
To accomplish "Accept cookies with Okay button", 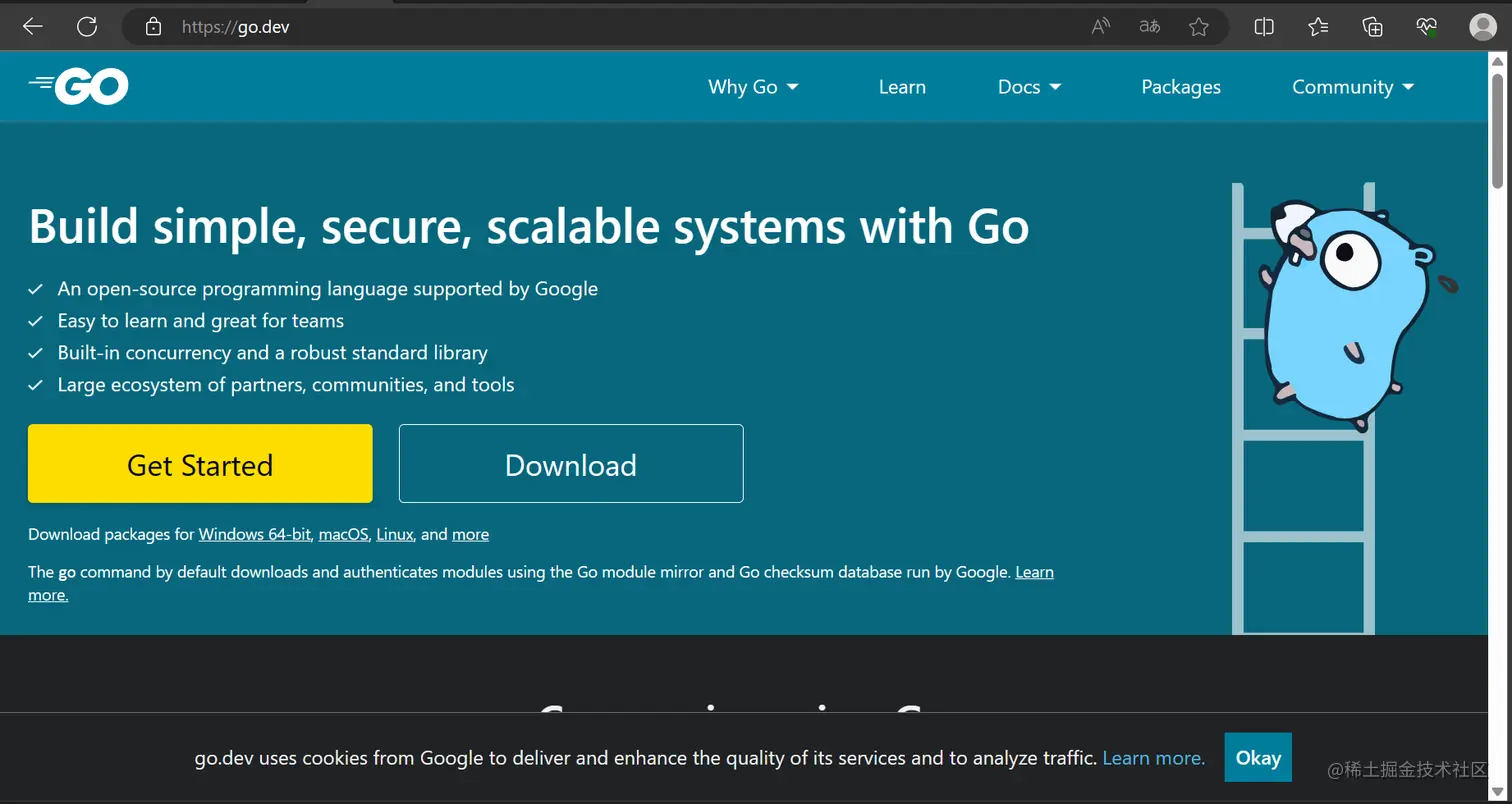I will pyautogui.click(x=1258, y=757).
